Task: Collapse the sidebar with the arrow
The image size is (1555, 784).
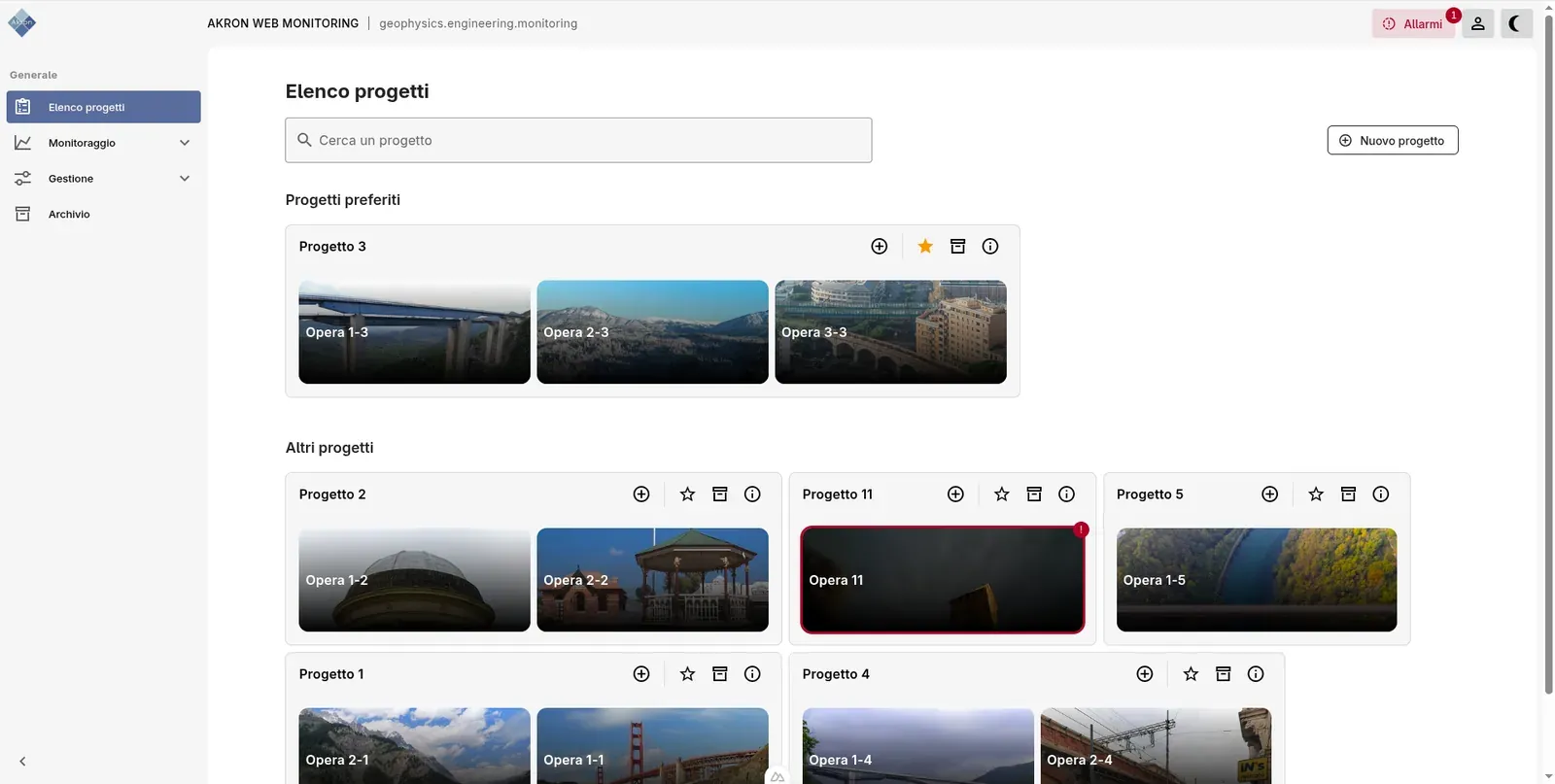Action: (22, 762)
